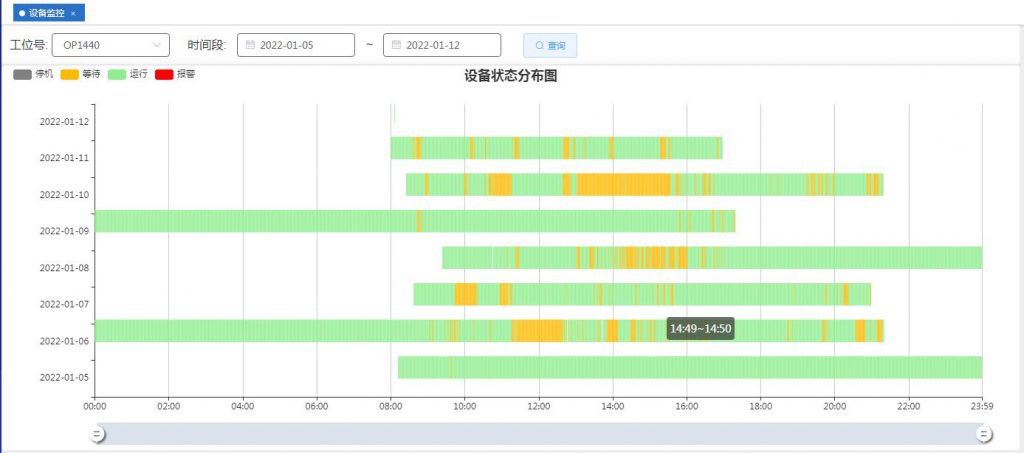This screenshot has height=453, width=1024.
Task: Click the wide orange segment in the 2022-01-06 row
Action: coord(539,331)
